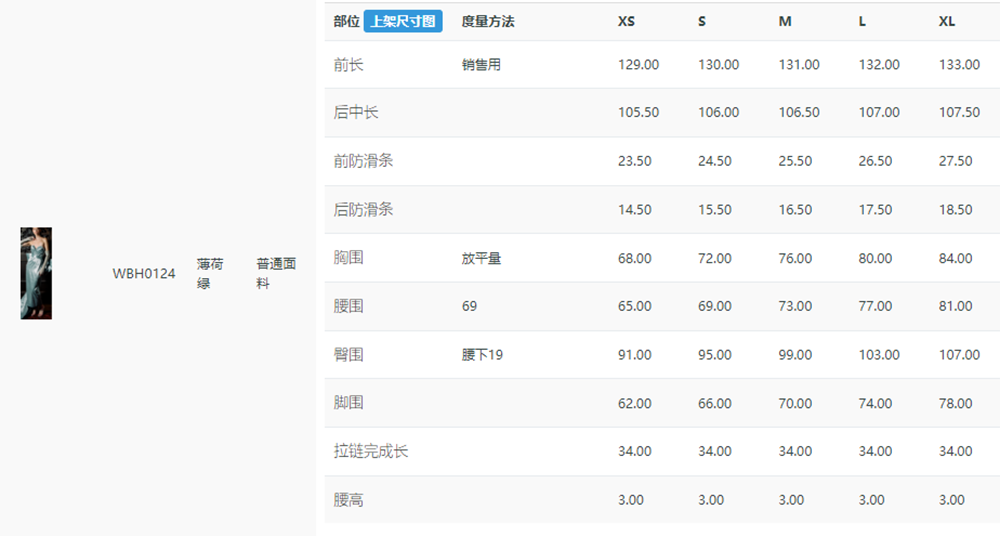
Task: Select product code WBH0124
Action: [x=143, y=274]
